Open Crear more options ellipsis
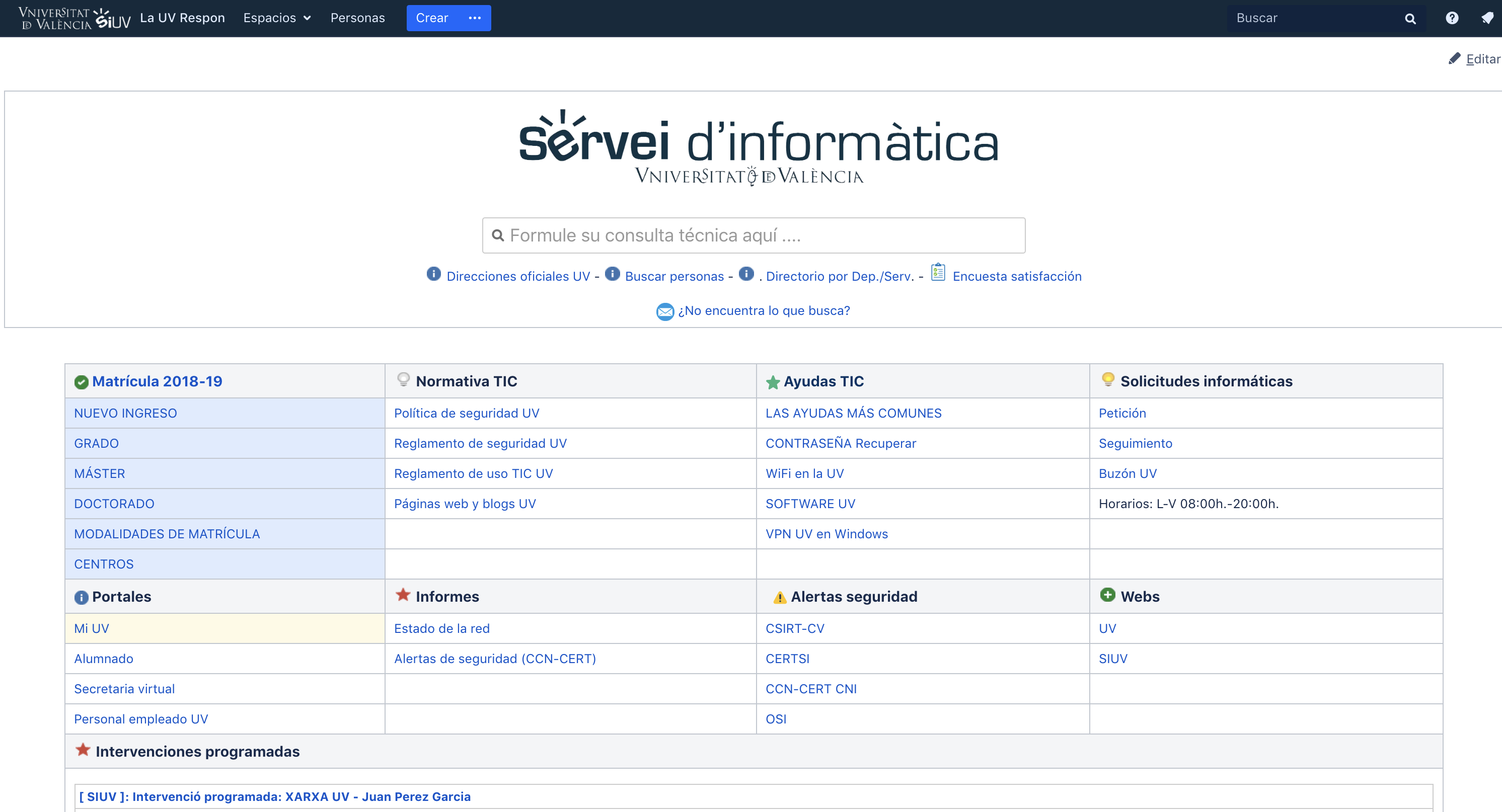This screenshot has width=1502, height=812. click(x=475, y=18)
